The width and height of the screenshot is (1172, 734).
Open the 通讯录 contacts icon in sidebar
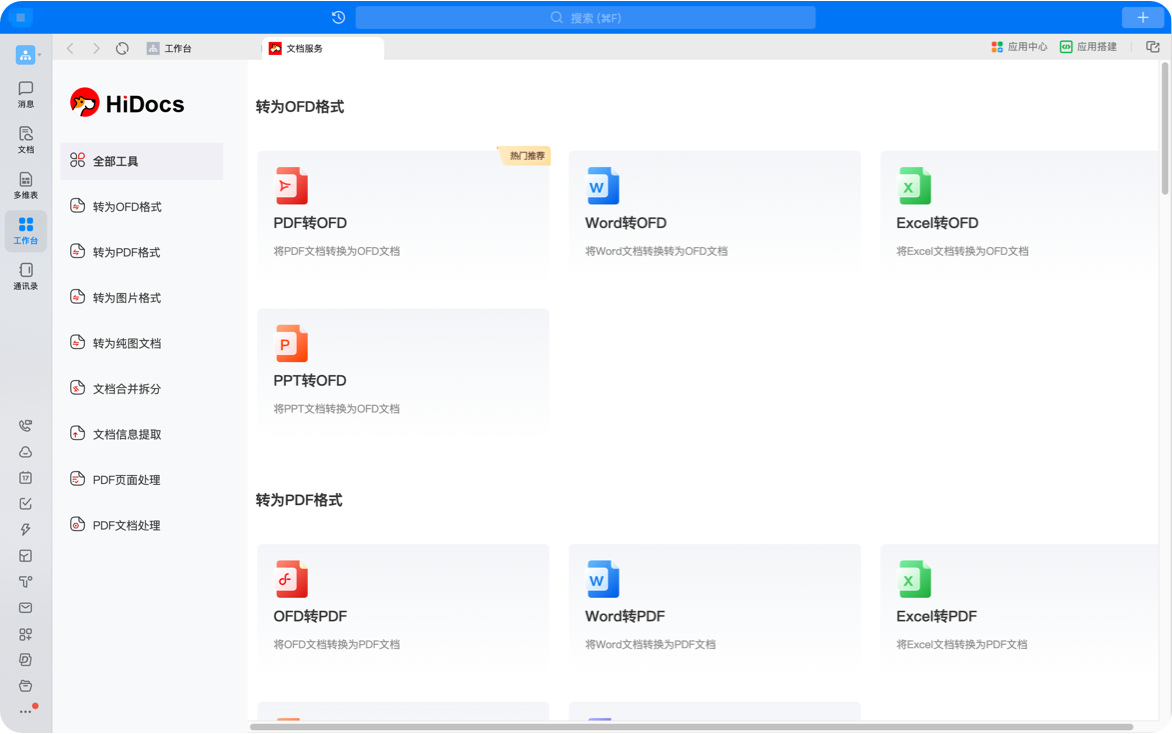point(25,276)
